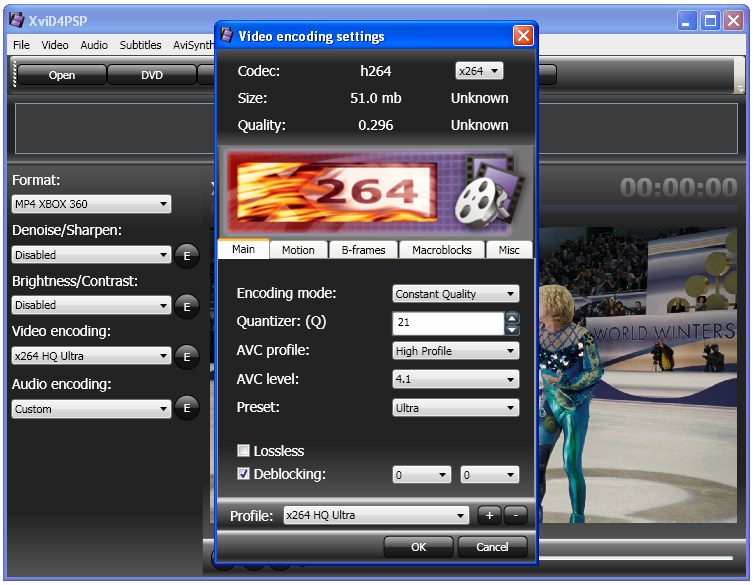Open the x264 codec dropdown
The width and height of the screenshot is (754, 585).
[479, 71]
